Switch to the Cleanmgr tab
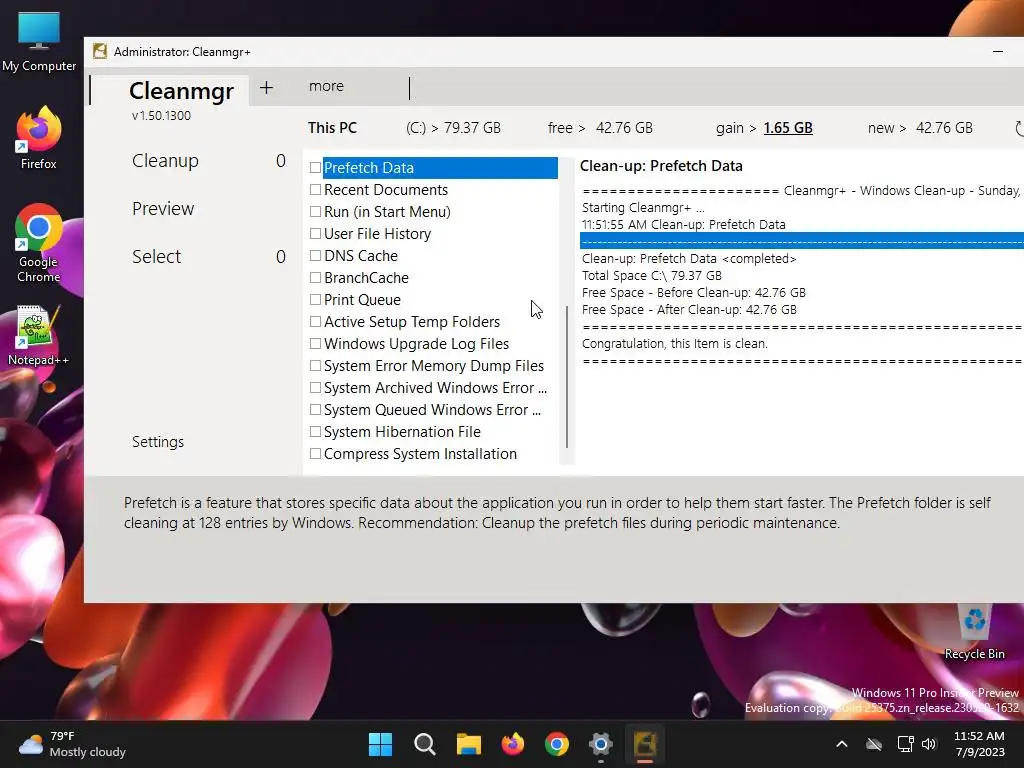This screenshot has width=1024, height=768. 181,91
